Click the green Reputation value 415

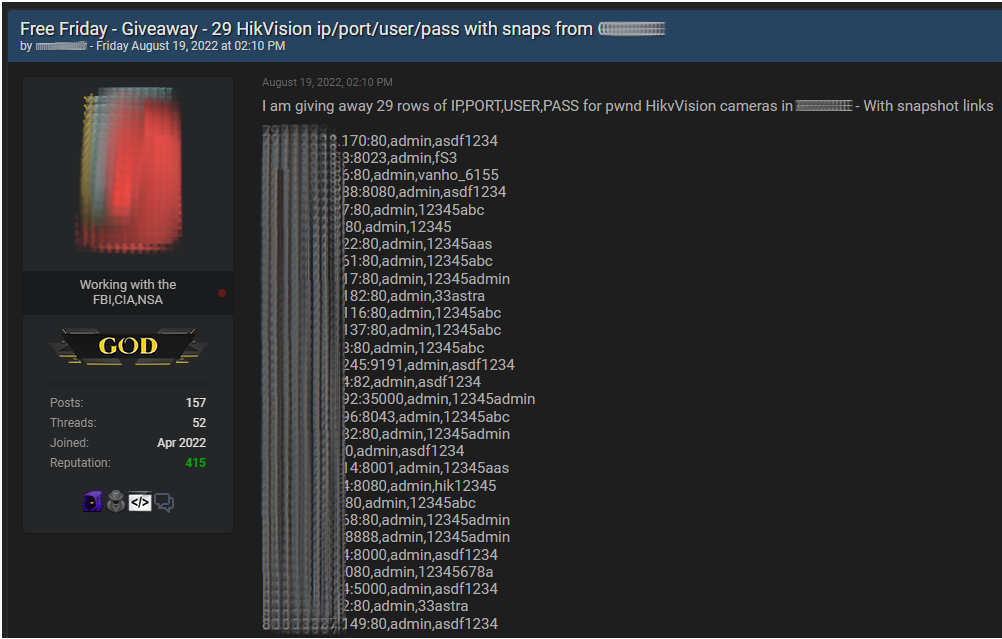tap(196, 463)
